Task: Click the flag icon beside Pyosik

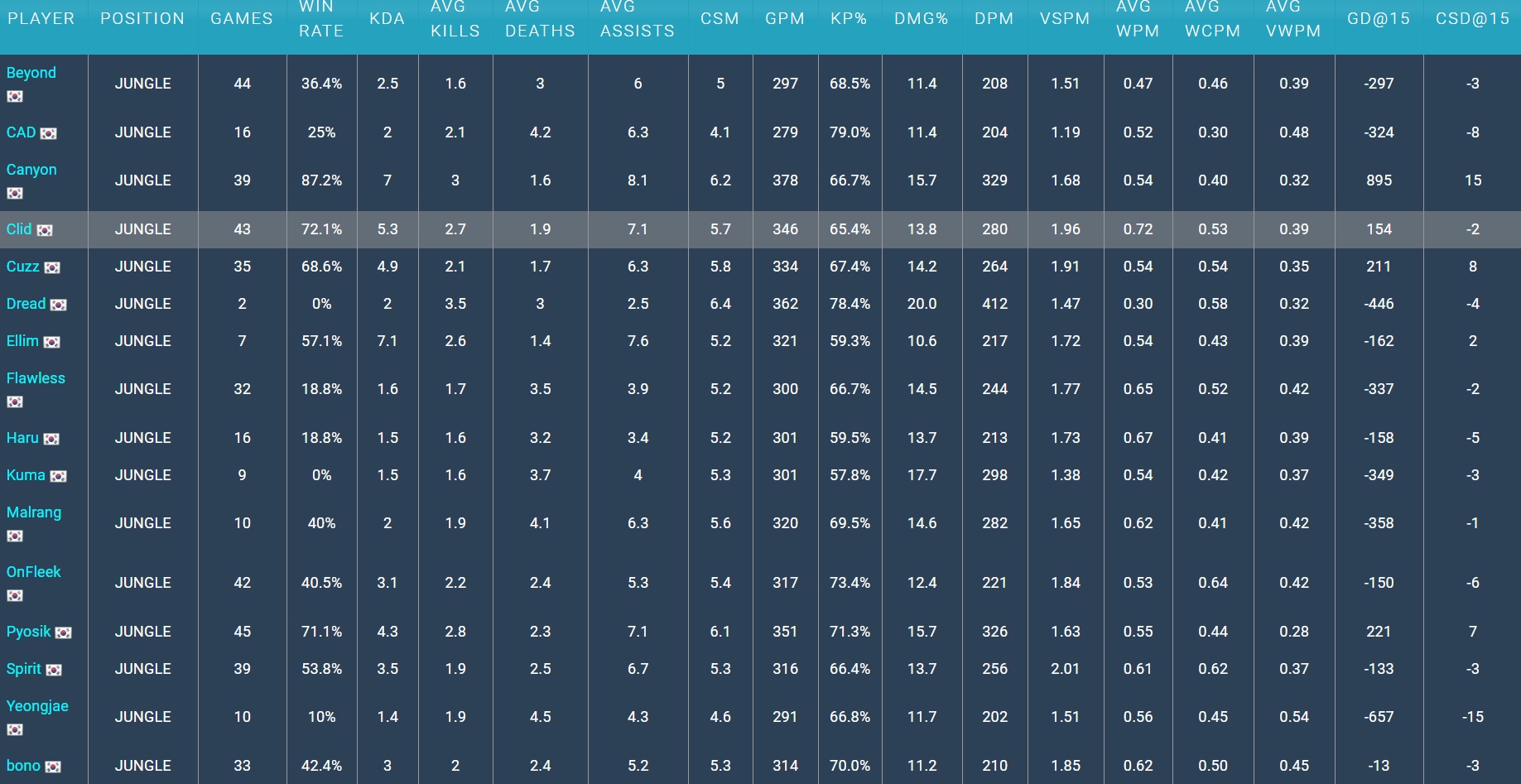Action: pyautogui.click(x=64, y=632)
